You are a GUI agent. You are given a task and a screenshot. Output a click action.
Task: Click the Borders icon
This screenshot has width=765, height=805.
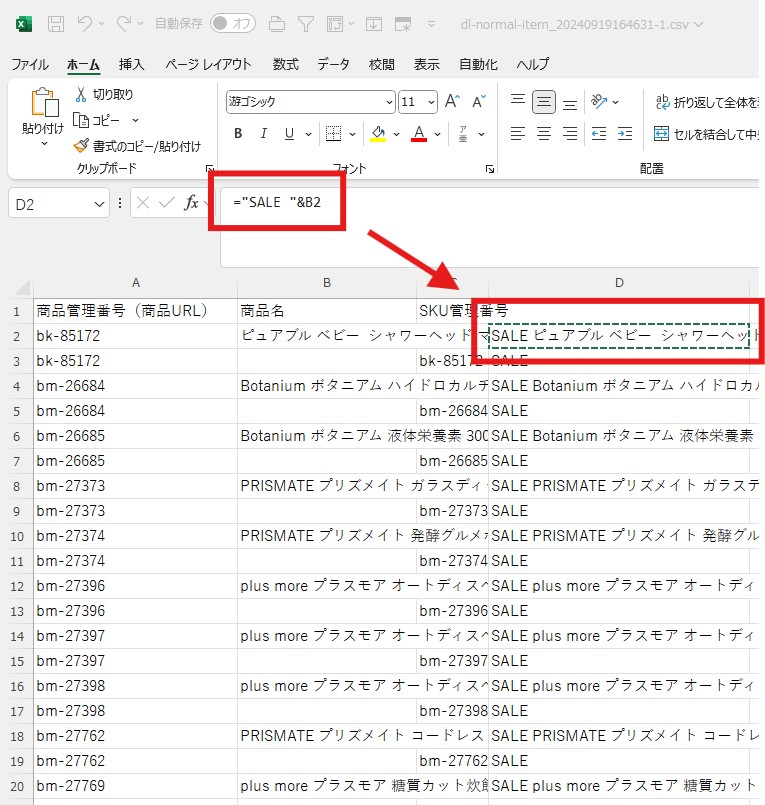(x=333, y=133)
